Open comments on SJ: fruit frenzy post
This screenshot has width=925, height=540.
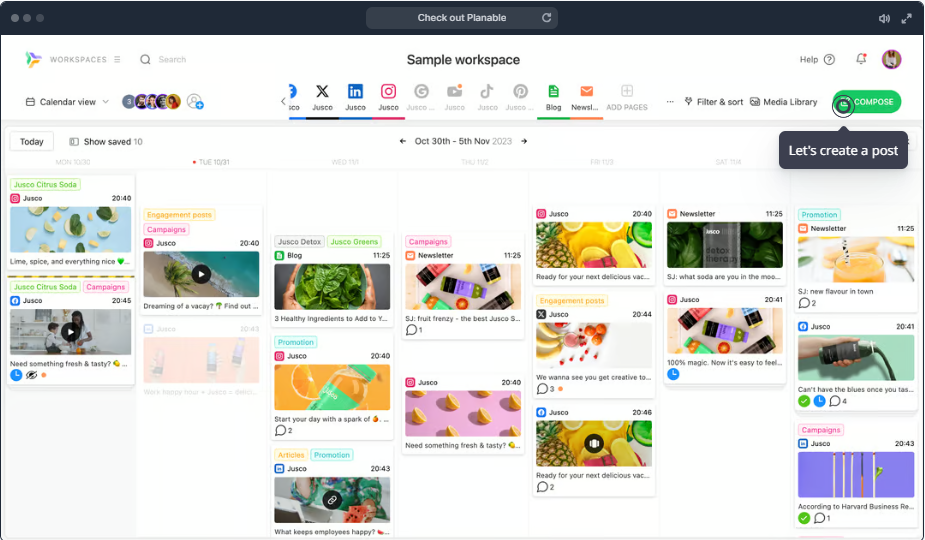pos(414,330)
